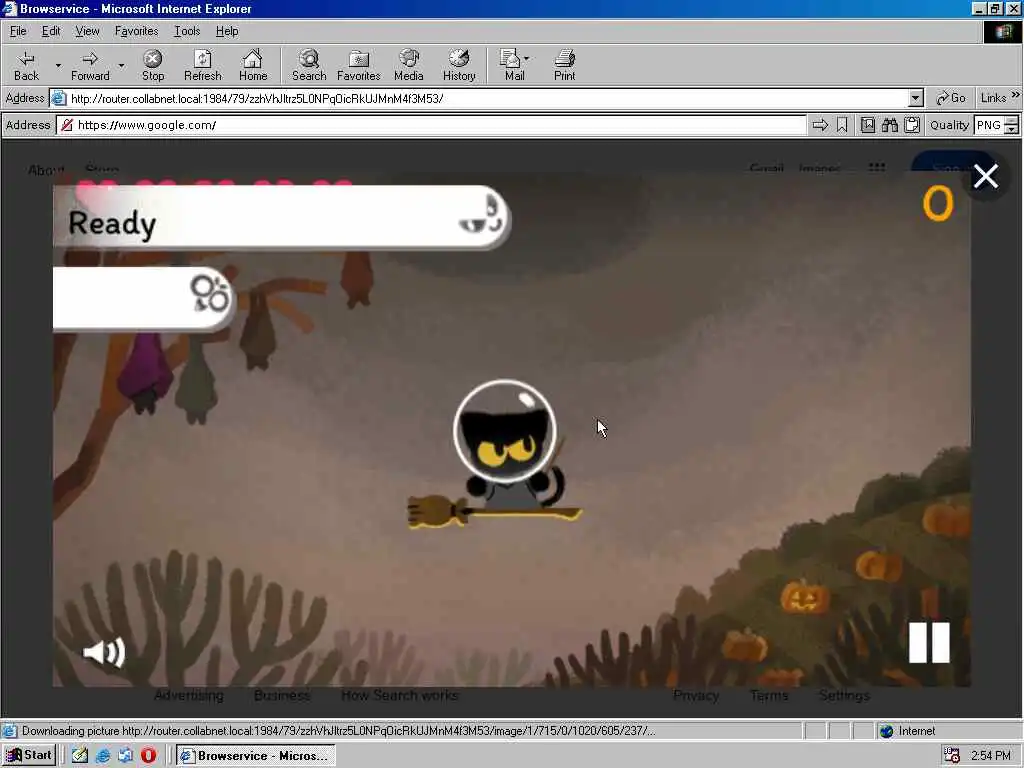Open the View menu
Viewport: 1024px width, 768px height.
pos(88,31)
